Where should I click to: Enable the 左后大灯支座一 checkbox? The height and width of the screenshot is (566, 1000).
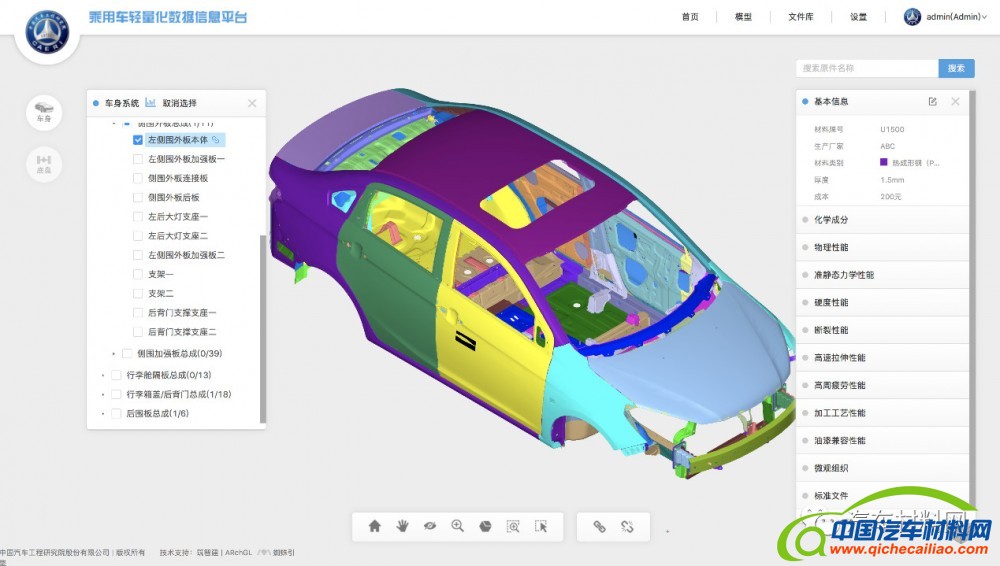tap(138, 217)
